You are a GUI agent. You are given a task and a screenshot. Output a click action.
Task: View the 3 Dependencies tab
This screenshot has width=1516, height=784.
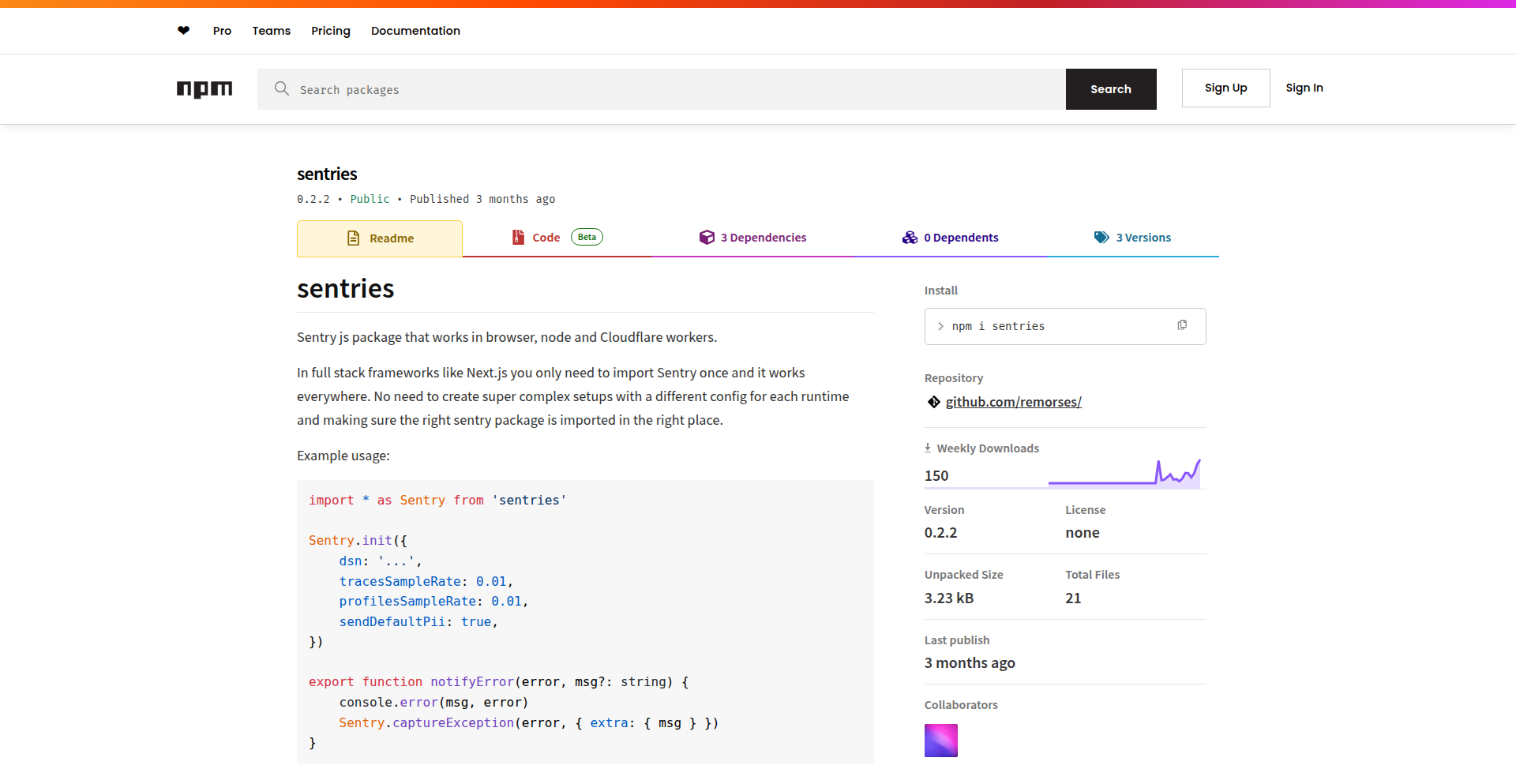[752, 238]
